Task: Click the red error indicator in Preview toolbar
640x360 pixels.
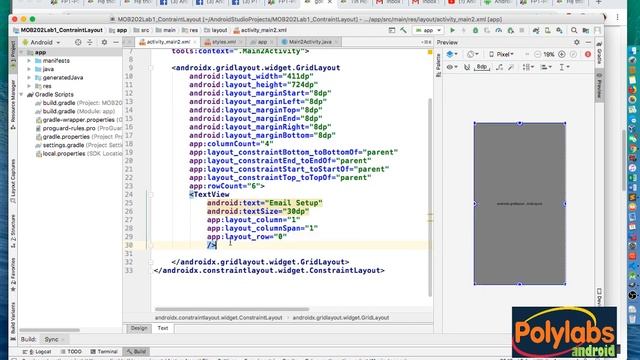Action: click(x=588, y=54)
